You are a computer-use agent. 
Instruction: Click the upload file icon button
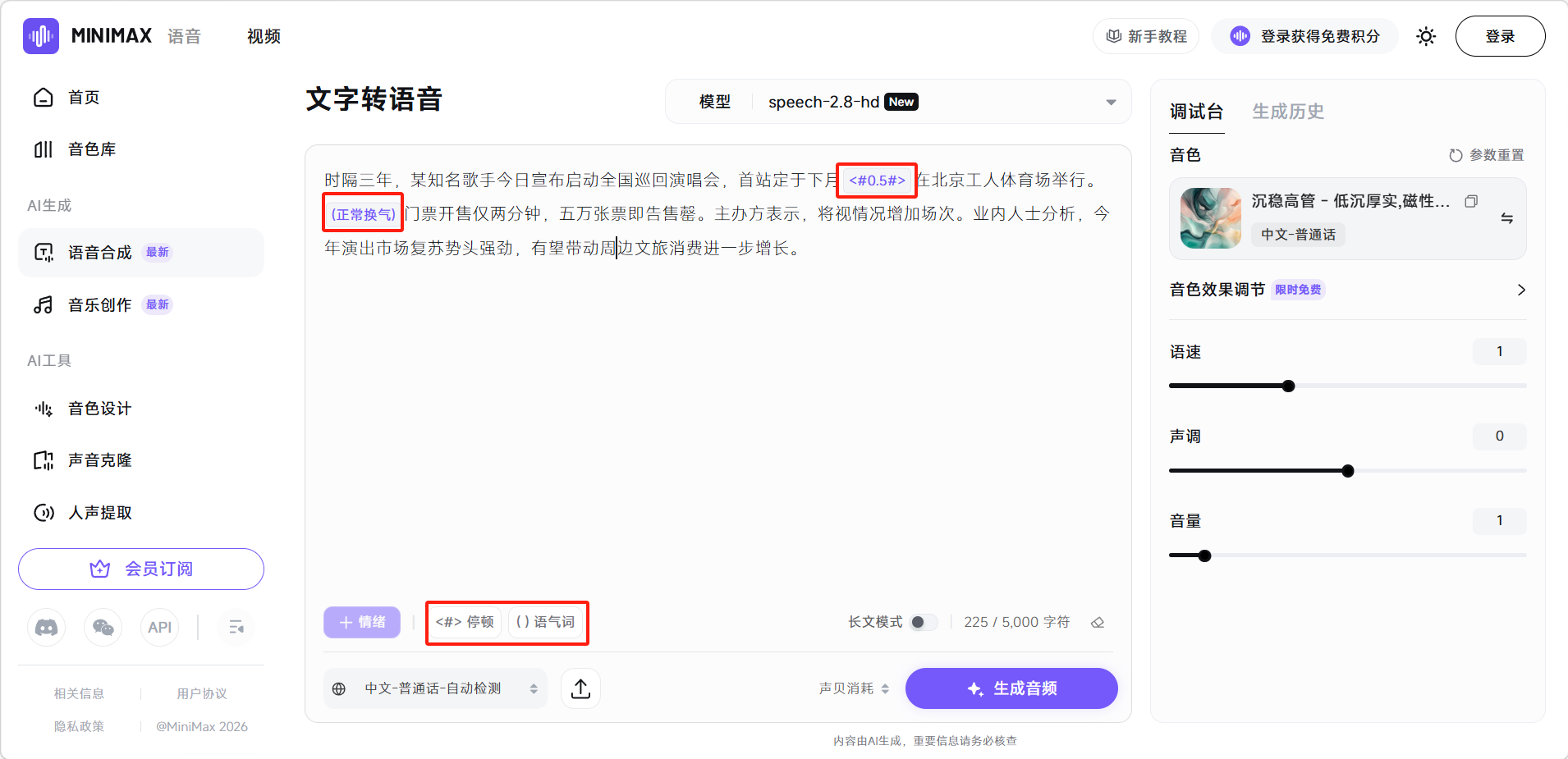580,688
